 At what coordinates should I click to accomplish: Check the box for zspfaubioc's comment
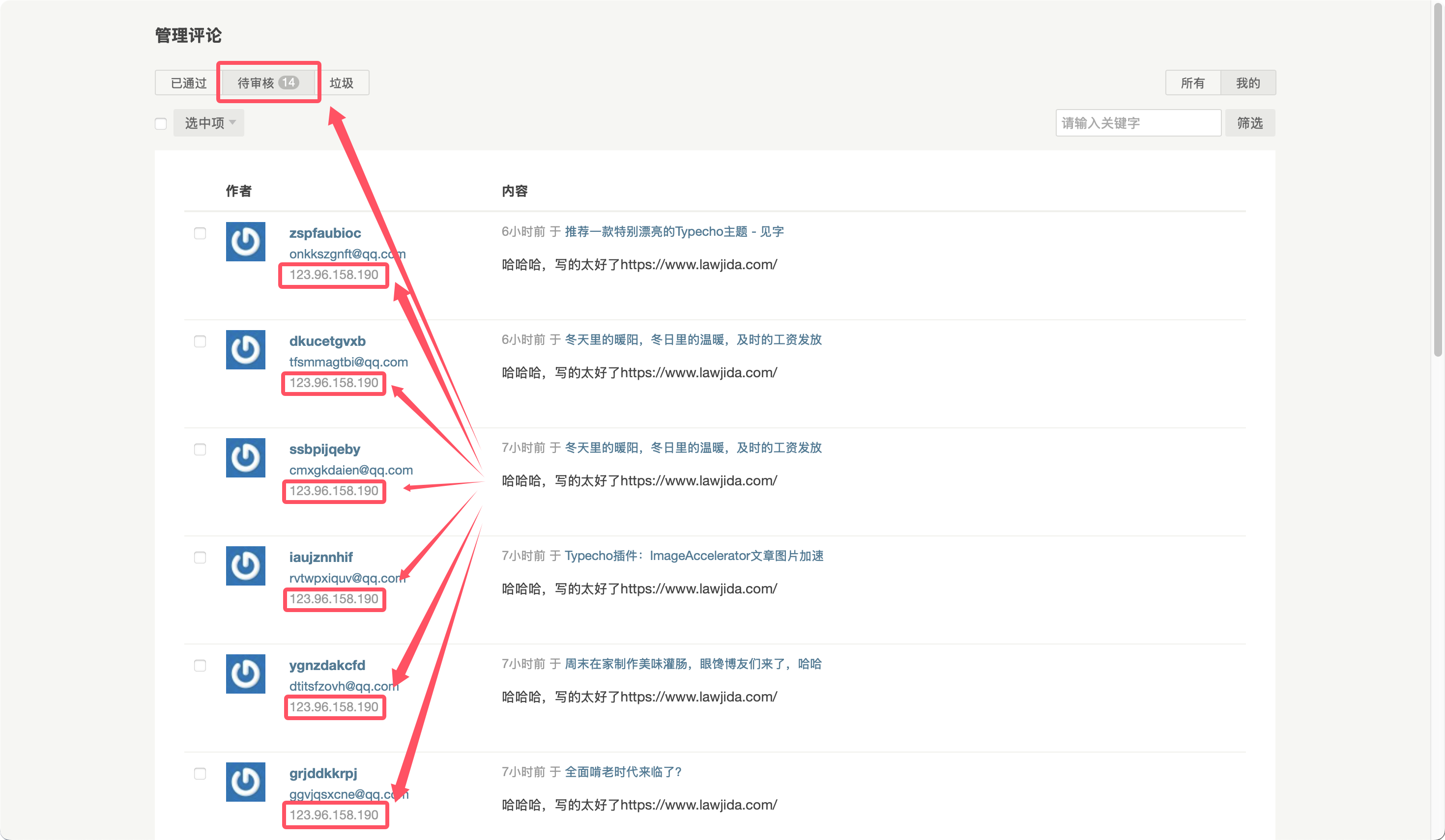pyautogui.click(x=200, y=233)
